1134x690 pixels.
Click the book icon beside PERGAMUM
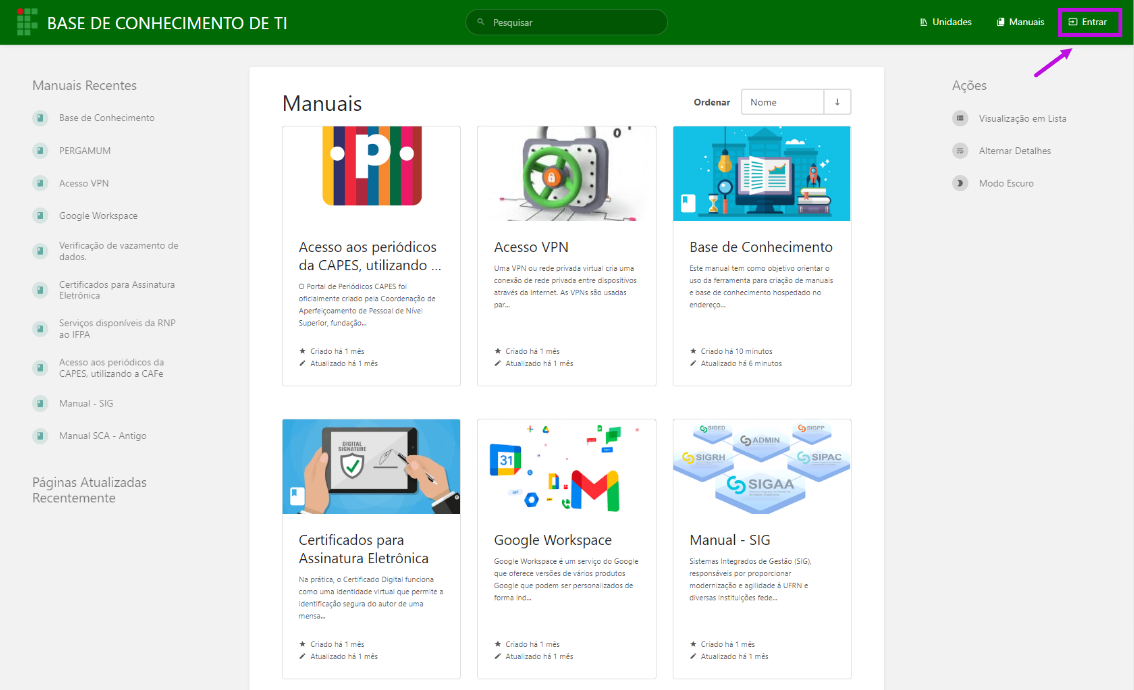40,150
